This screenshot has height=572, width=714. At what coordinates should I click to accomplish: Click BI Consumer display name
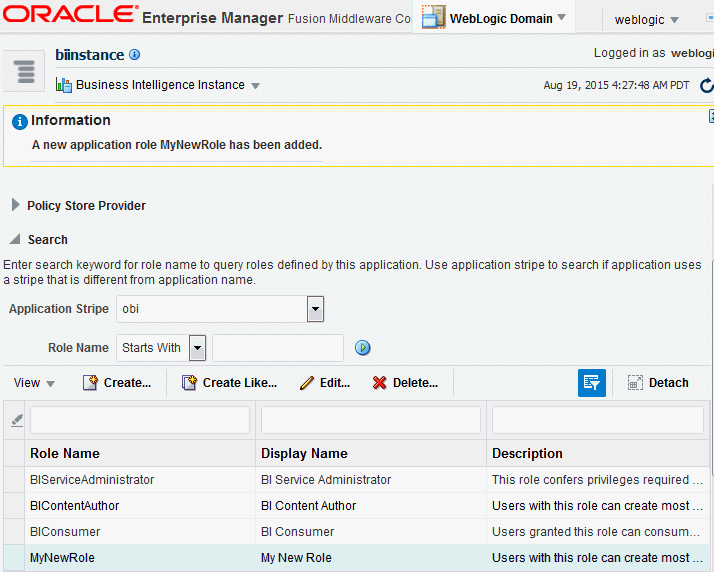point(297,531)
